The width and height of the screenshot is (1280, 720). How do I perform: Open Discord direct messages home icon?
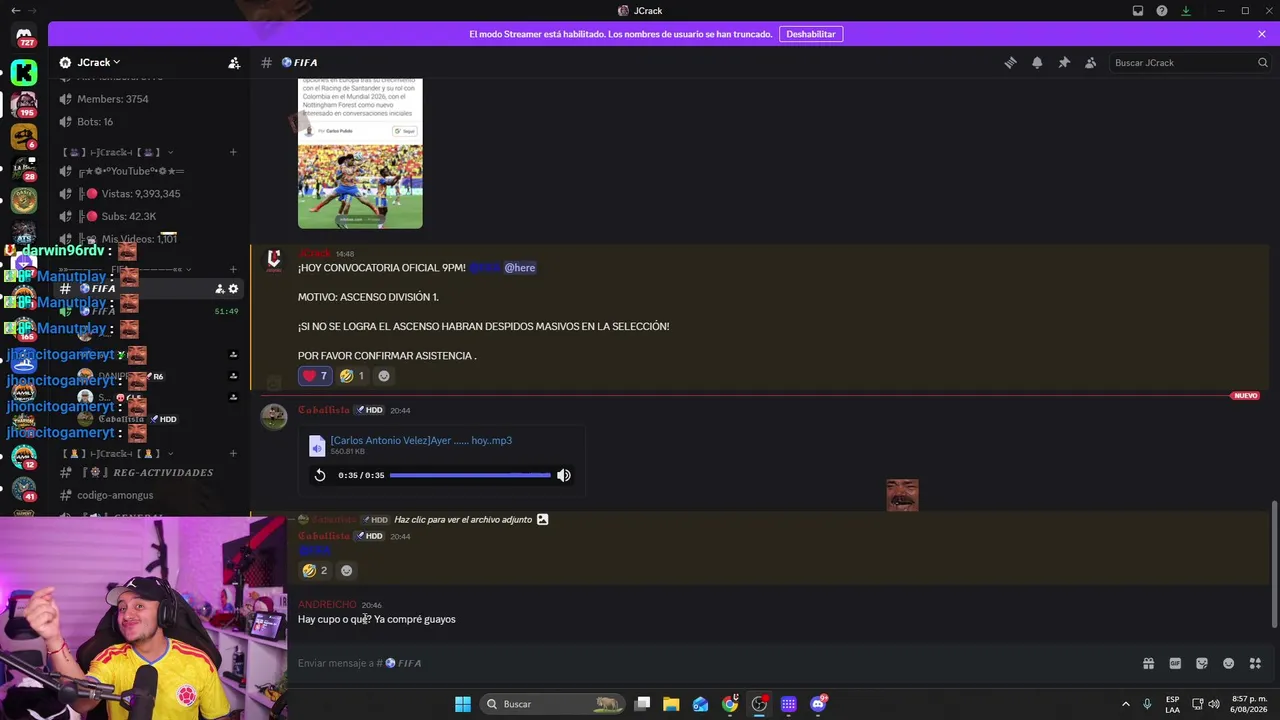coord(24,35)
